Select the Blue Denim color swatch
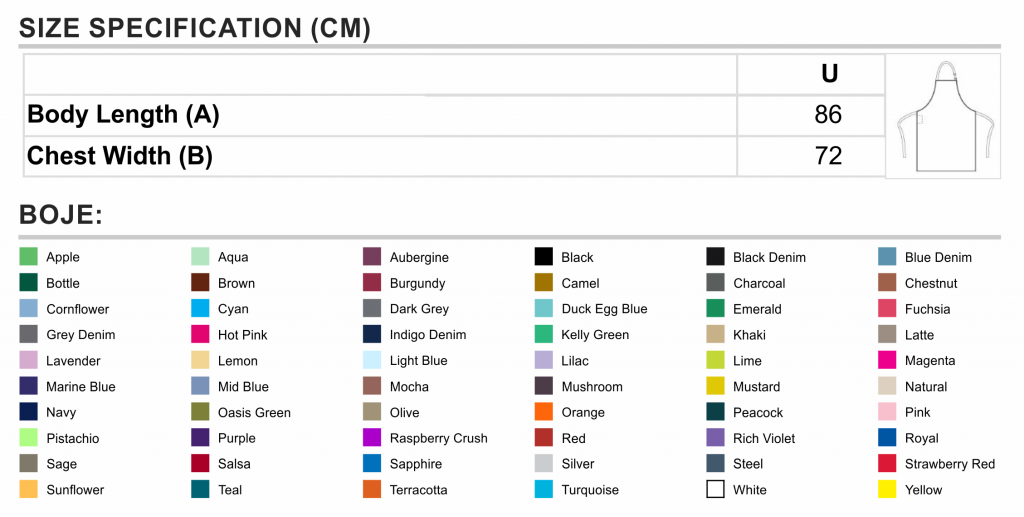 coord(888,257)
